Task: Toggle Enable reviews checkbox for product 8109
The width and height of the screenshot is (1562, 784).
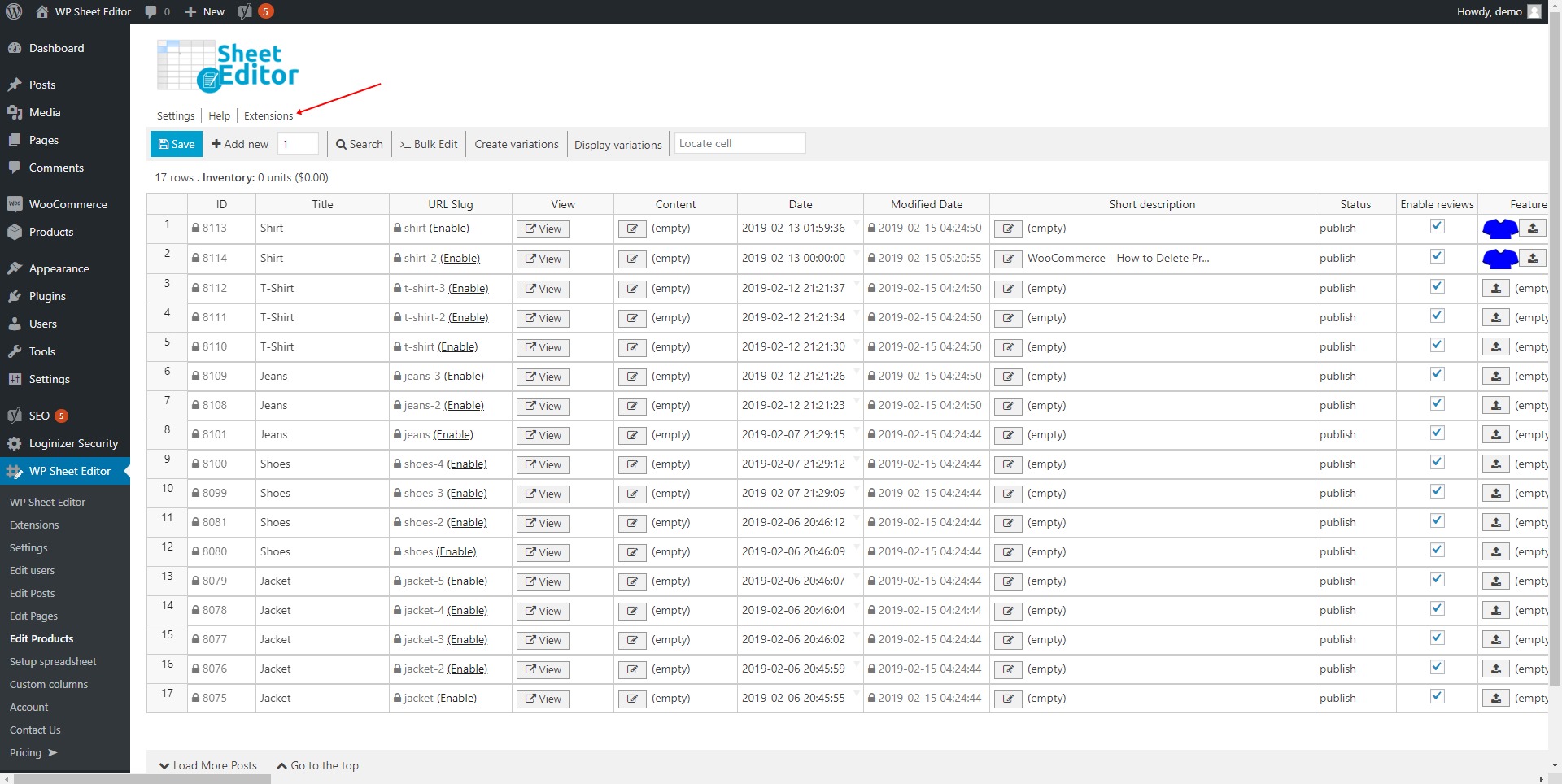Action: 1438,375
